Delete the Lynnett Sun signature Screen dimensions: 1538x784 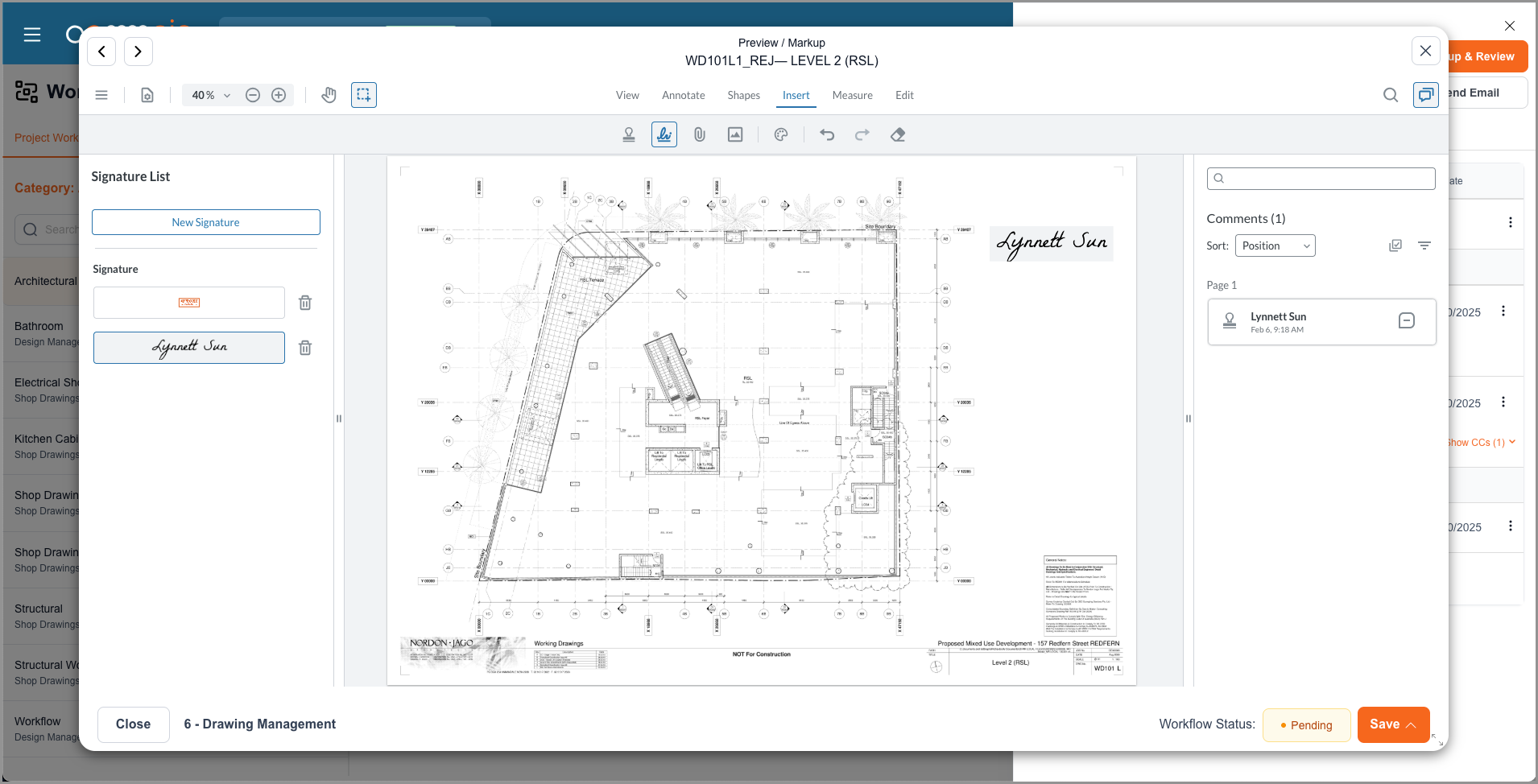(305, 348)
